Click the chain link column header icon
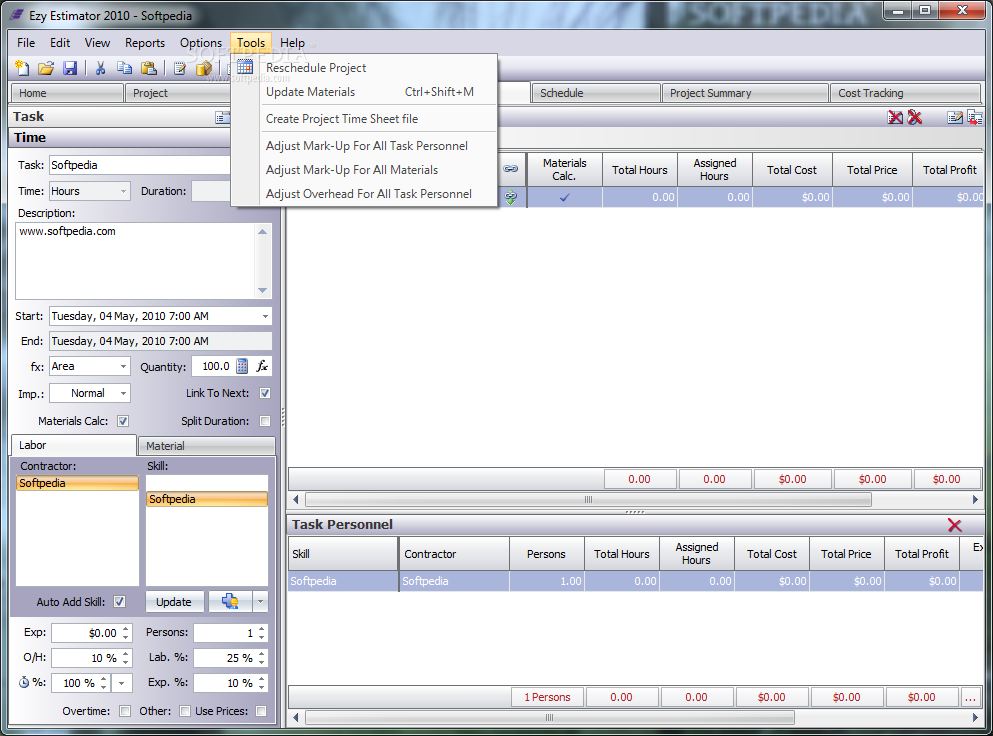 510,169
